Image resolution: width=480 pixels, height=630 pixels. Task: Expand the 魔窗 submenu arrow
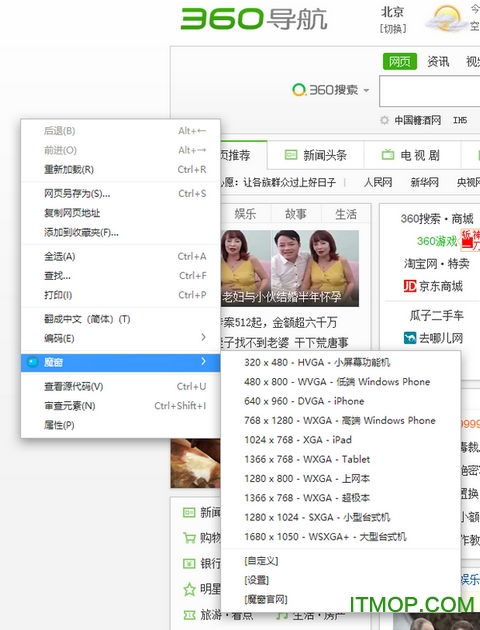[203, 361]
